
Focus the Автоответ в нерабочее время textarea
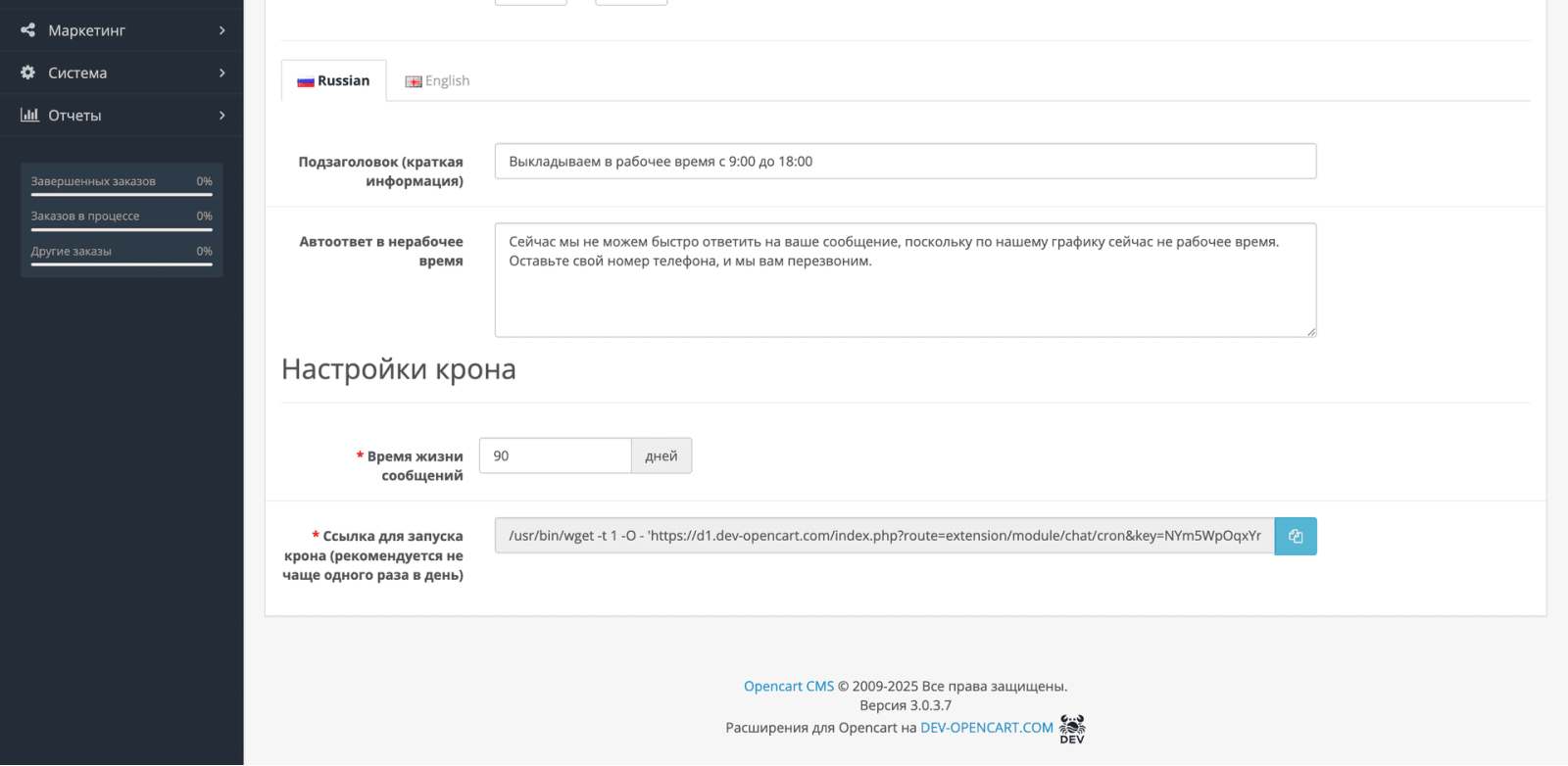(x=906, y=280)
